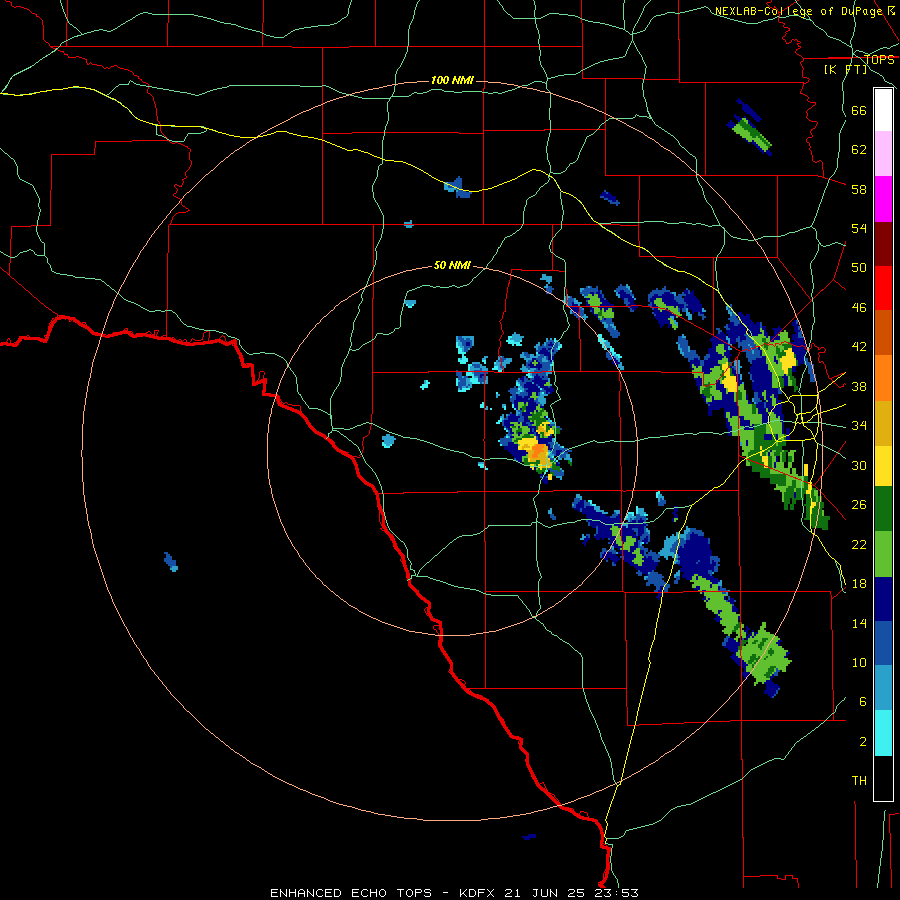Screen dimensions: 900x900
Task: Pick the bright red swatch on the scale
Action: coord(883,288)
